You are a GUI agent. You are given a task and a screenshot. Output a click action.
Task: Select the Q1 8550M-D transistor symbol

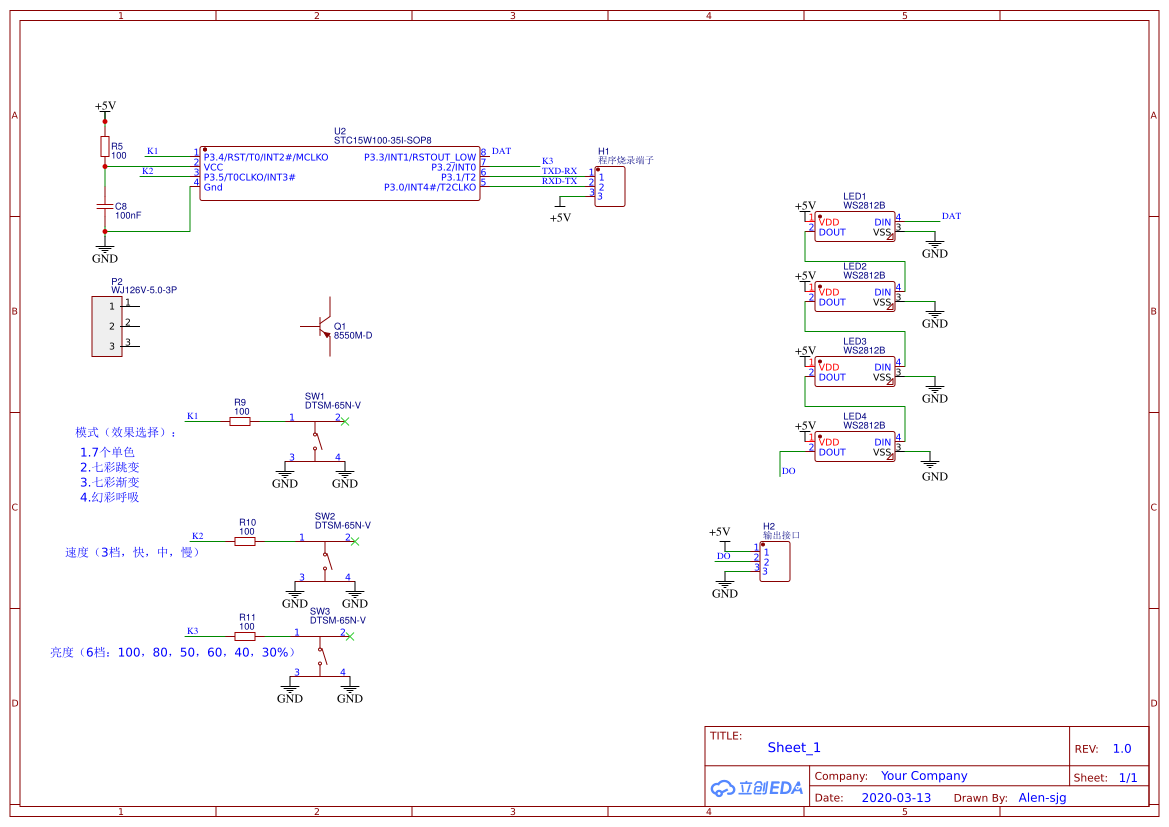321,326
